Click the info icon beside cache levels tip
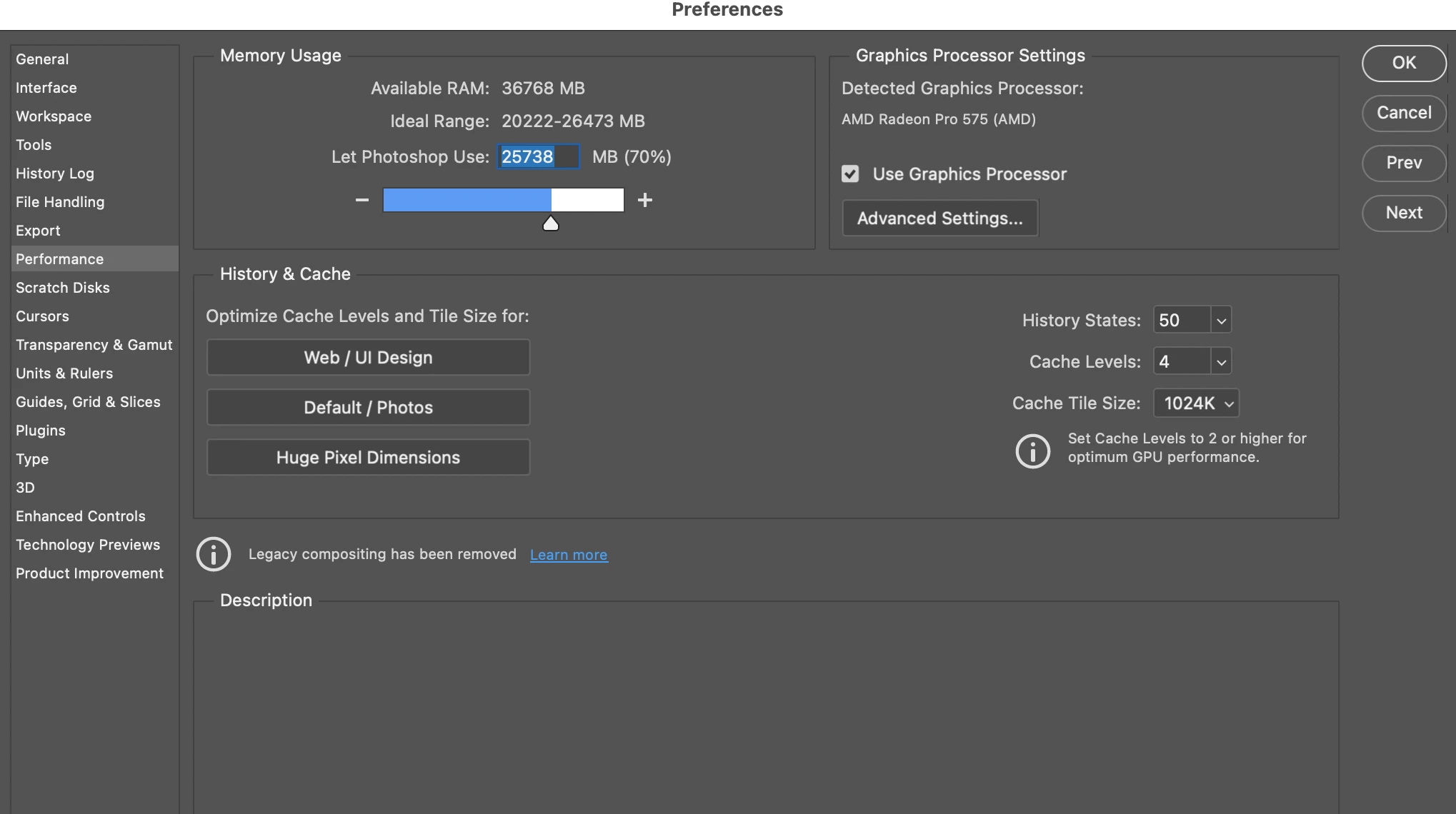The width and height of the screenshot is (1456, 814). 1032,451
